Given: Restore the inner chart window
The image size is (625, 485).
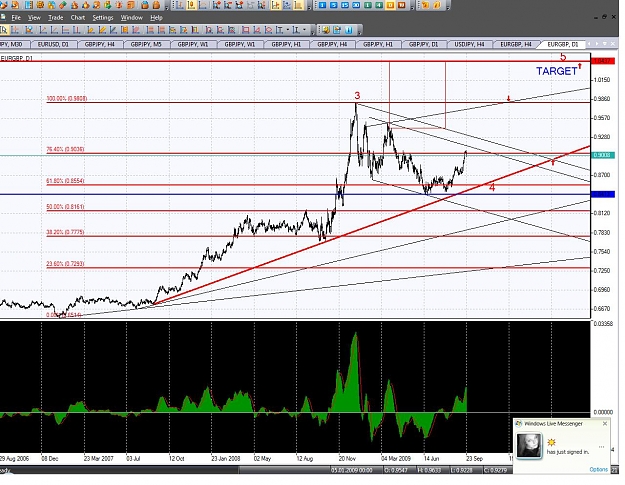Looking at the screenshot, I should pos(604,17).
